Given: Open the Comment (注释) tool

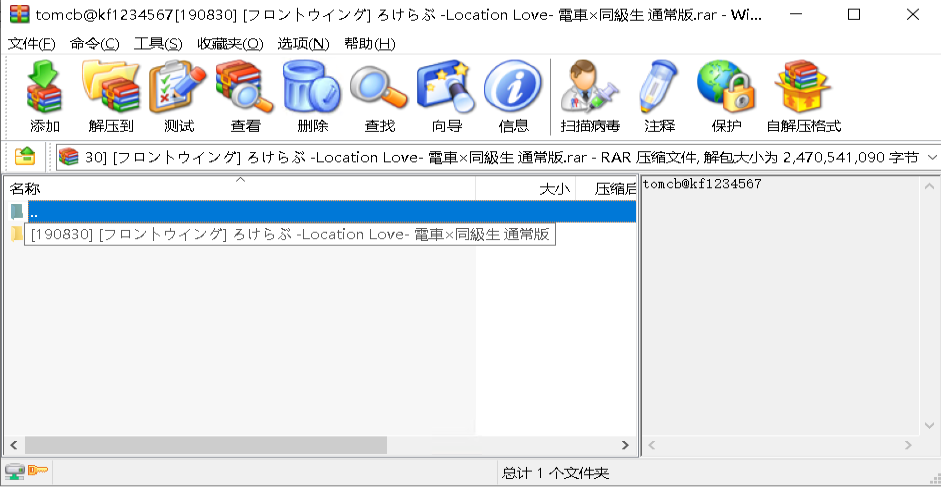Looking at the screenshot, I should (x=659, y=97).
